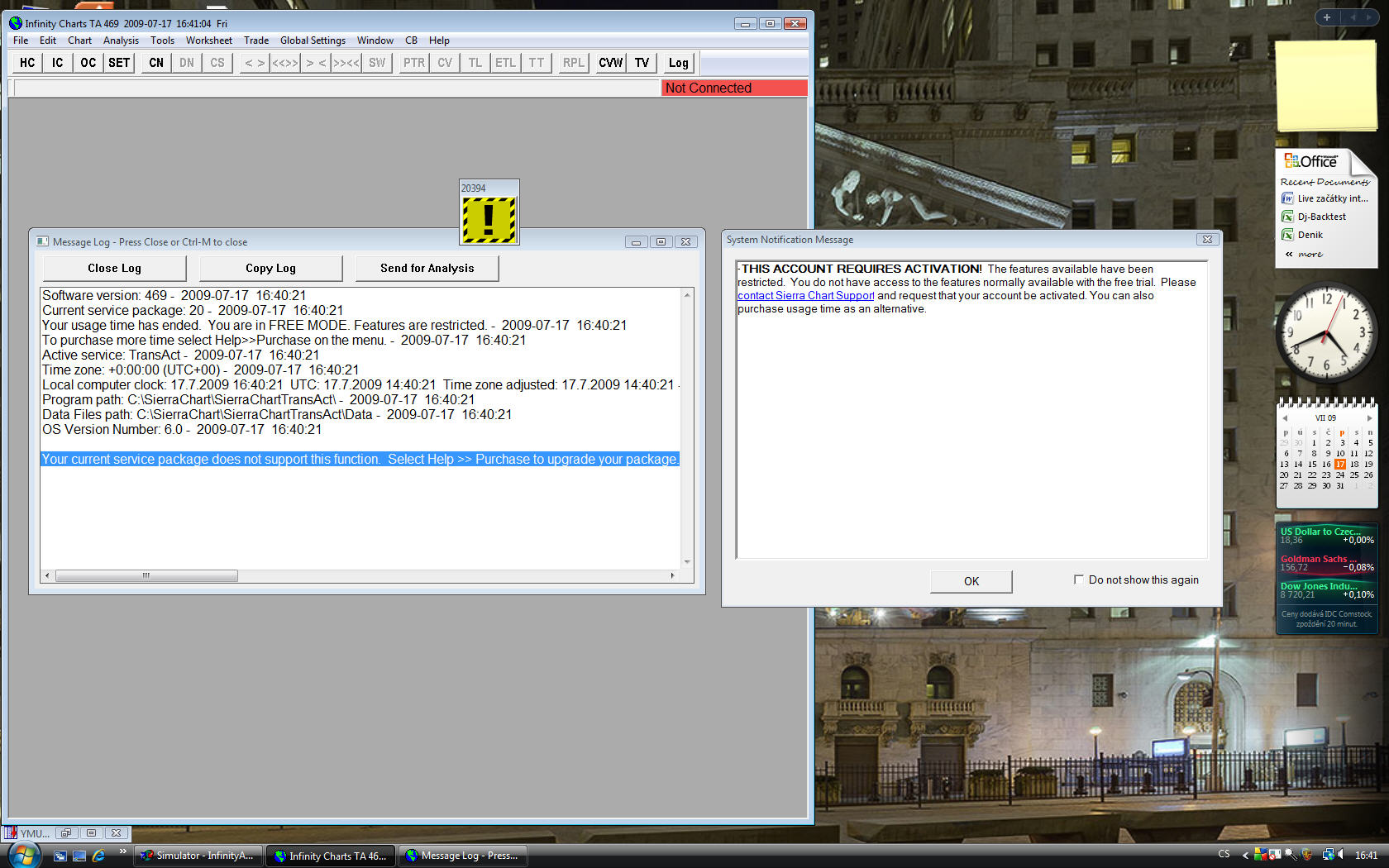Click the '>><<' toolbar button
This screenshot has height=868, width=1389.
click(x=346, y=63)
